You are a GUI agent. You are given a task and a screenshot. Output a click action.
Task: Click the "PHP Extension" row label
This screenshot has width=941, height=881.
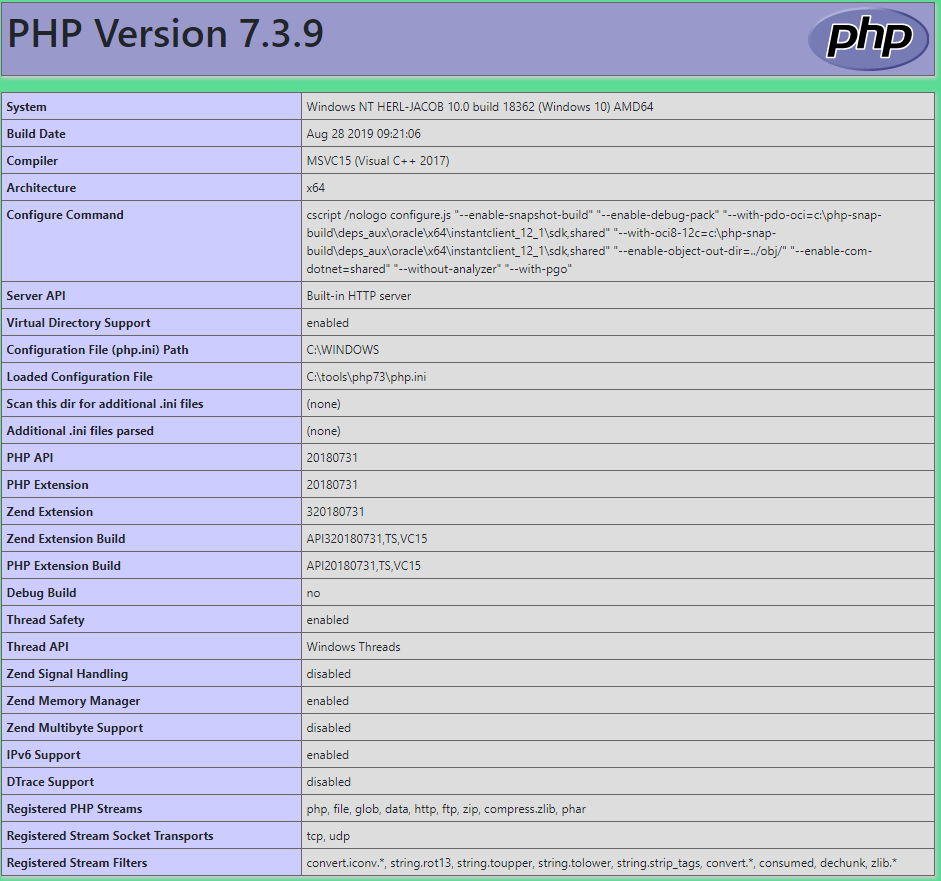click(47, 485)
